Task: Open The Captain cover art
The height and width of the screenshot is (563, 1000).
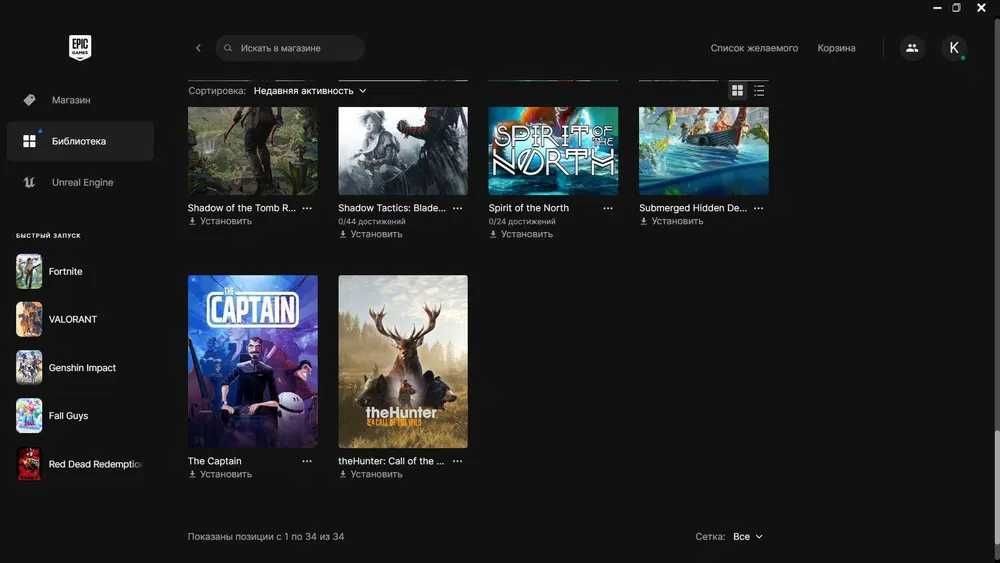Action: pos(253,362)
